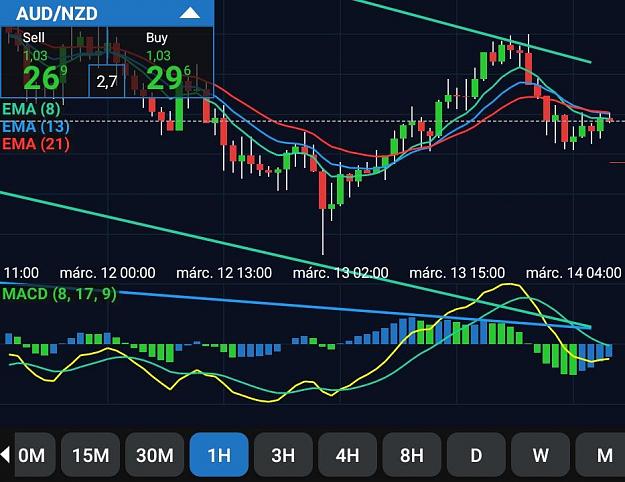This screenshot has height=482, width=625.
Task: Select the 30M timeframe
Action: [x=155, y=455]
